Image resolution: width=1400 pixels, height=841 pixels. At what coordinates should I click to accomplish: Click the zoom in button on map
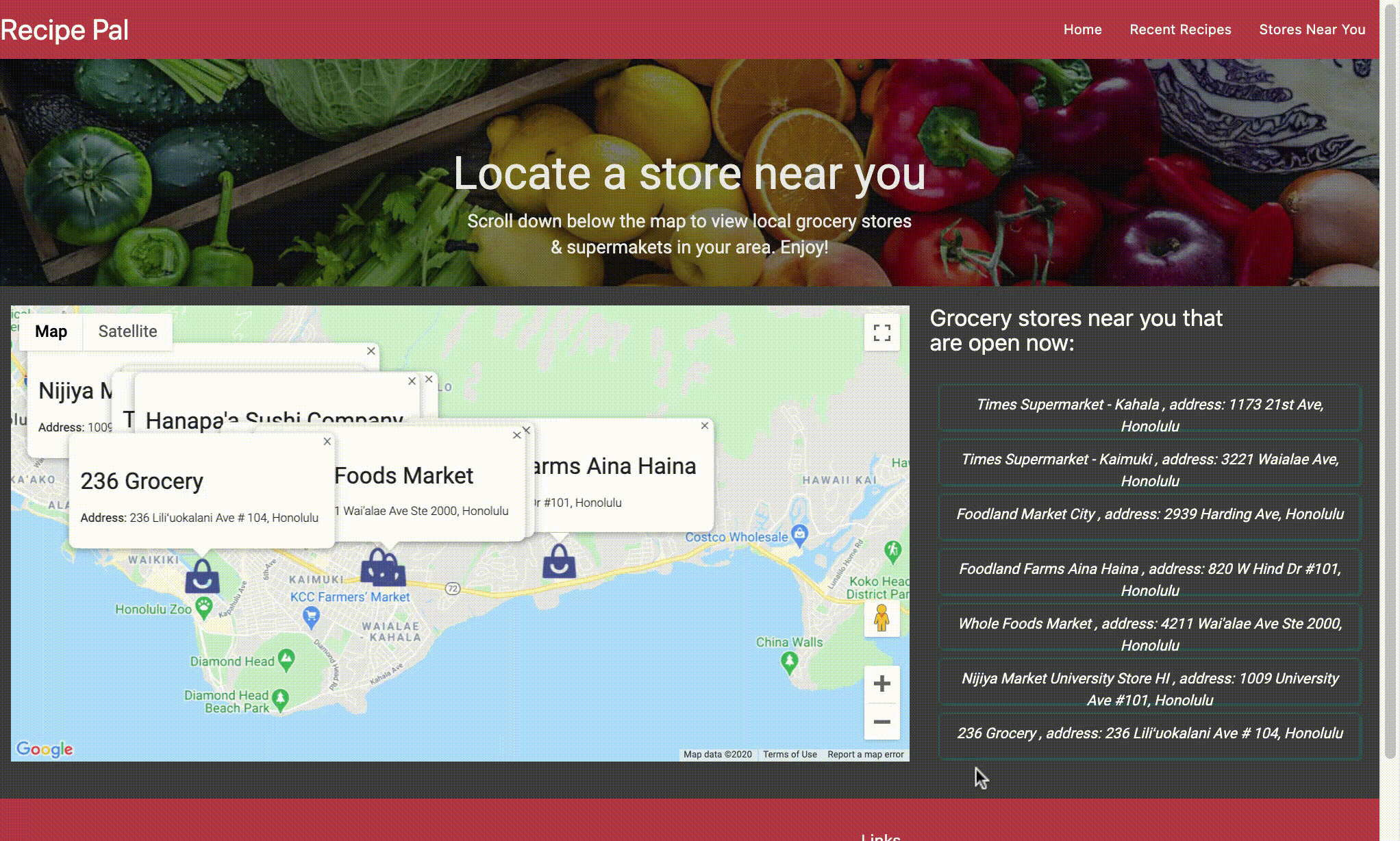(x=879, y=682)
